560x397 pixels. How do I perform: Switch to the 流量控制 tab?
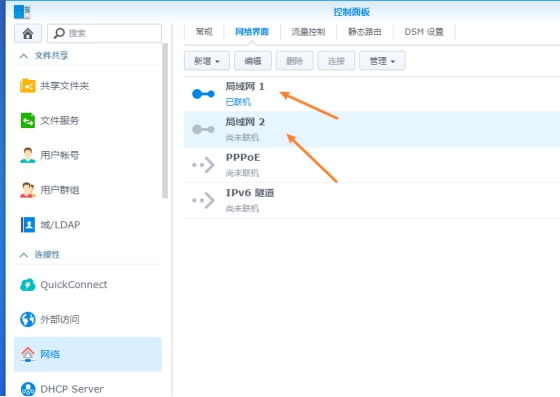click(x=309, y=32)
